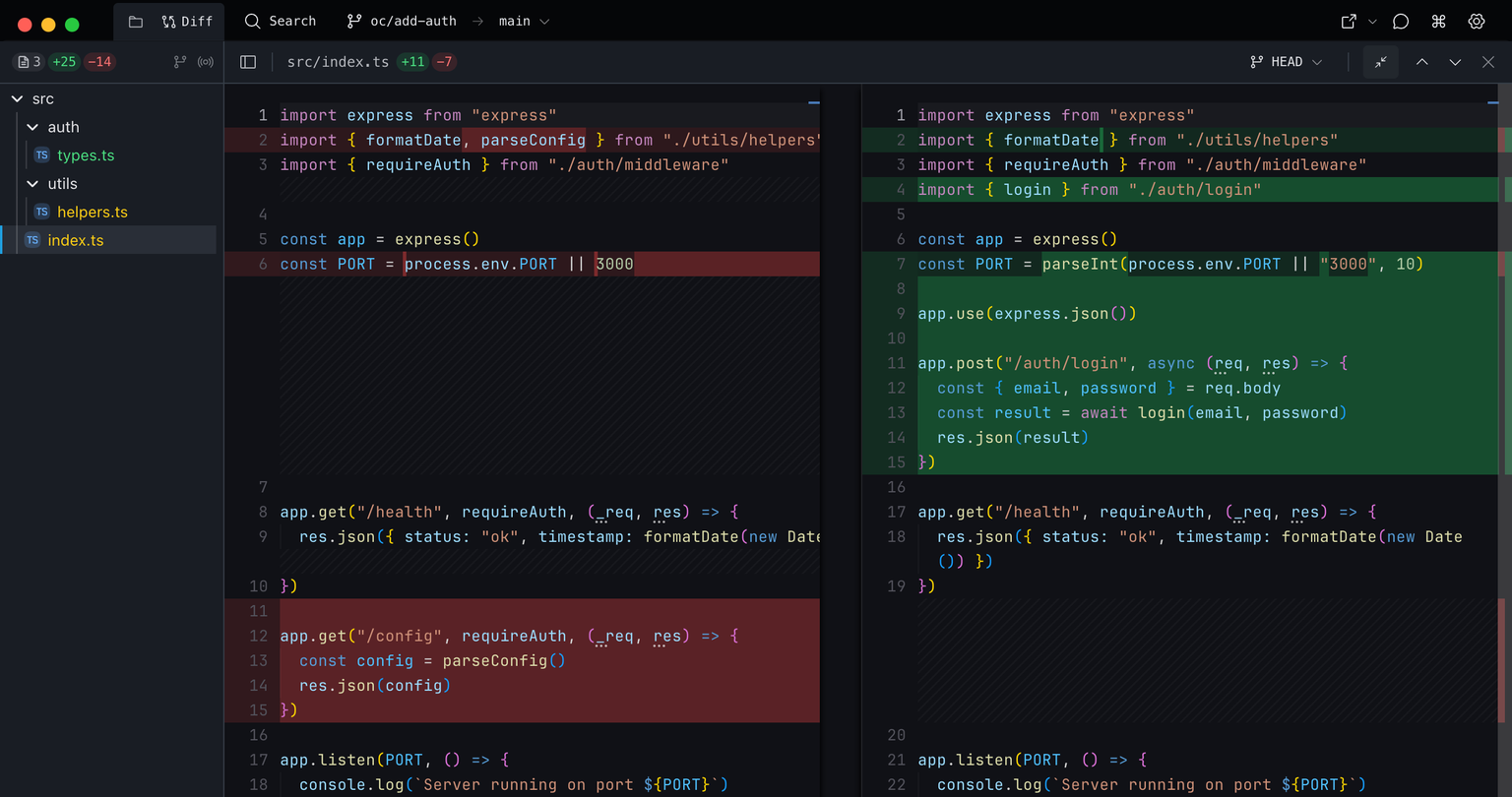Open helpers.ts in file tree
This screenshot has height=797, width=1512.
pyautogui.click(x=93, y=212)
